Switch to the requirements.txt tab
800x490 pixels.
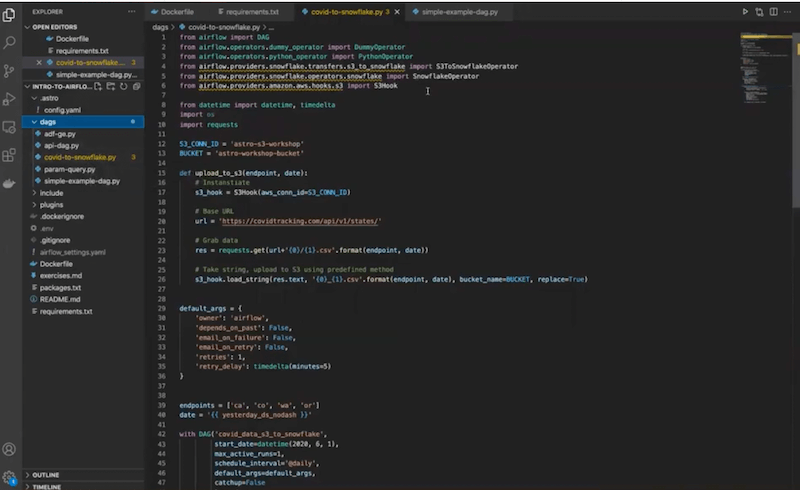click(245, 11)
